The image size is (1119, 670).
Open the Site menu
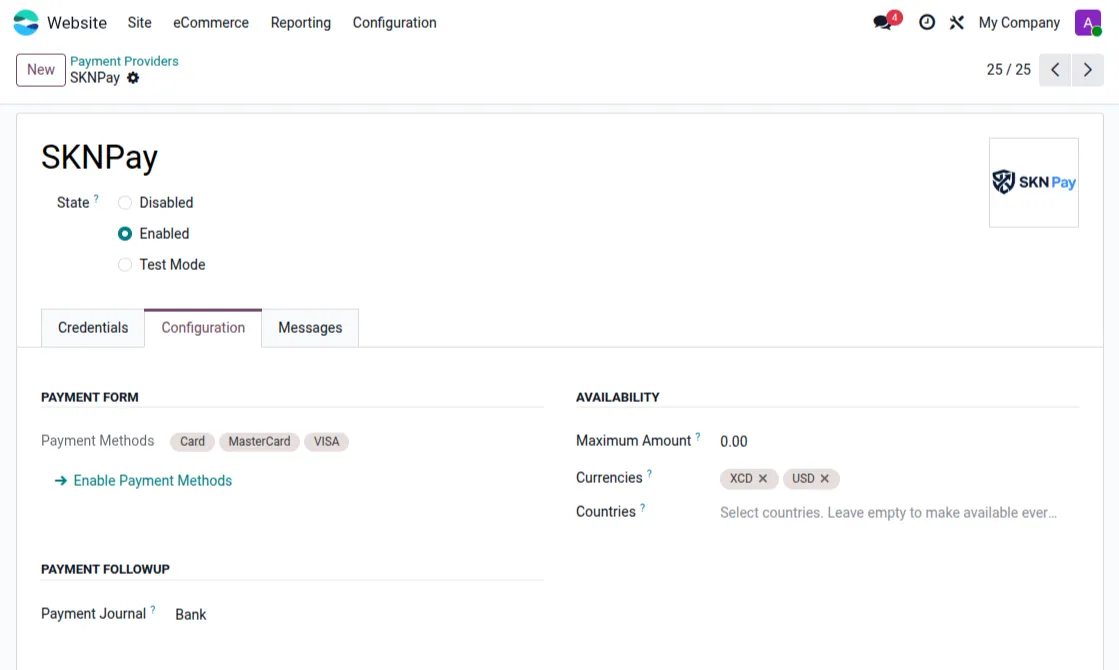tap(139, 23)
